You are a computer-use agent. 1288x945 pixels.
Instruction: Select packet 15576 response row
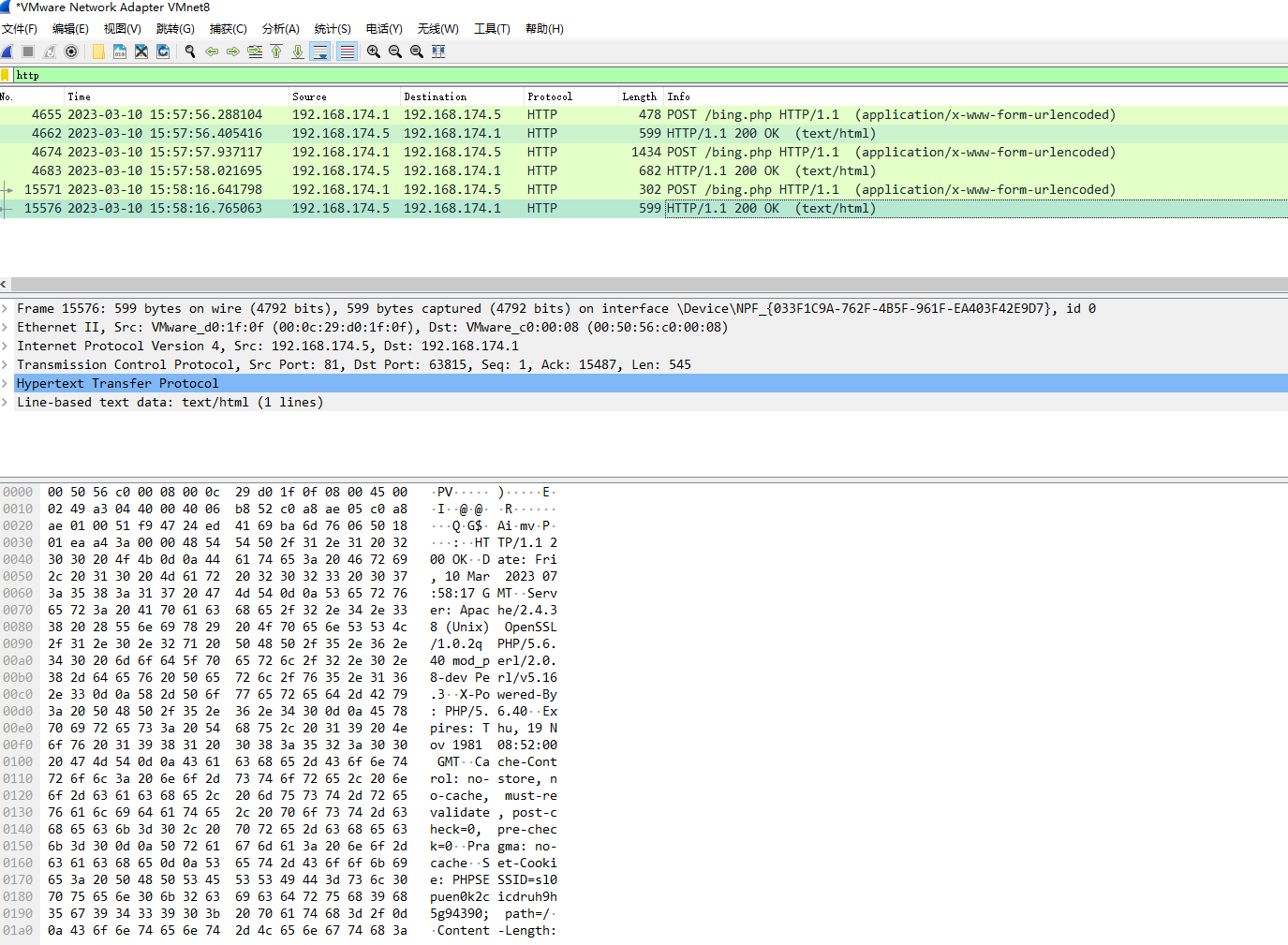644,208
